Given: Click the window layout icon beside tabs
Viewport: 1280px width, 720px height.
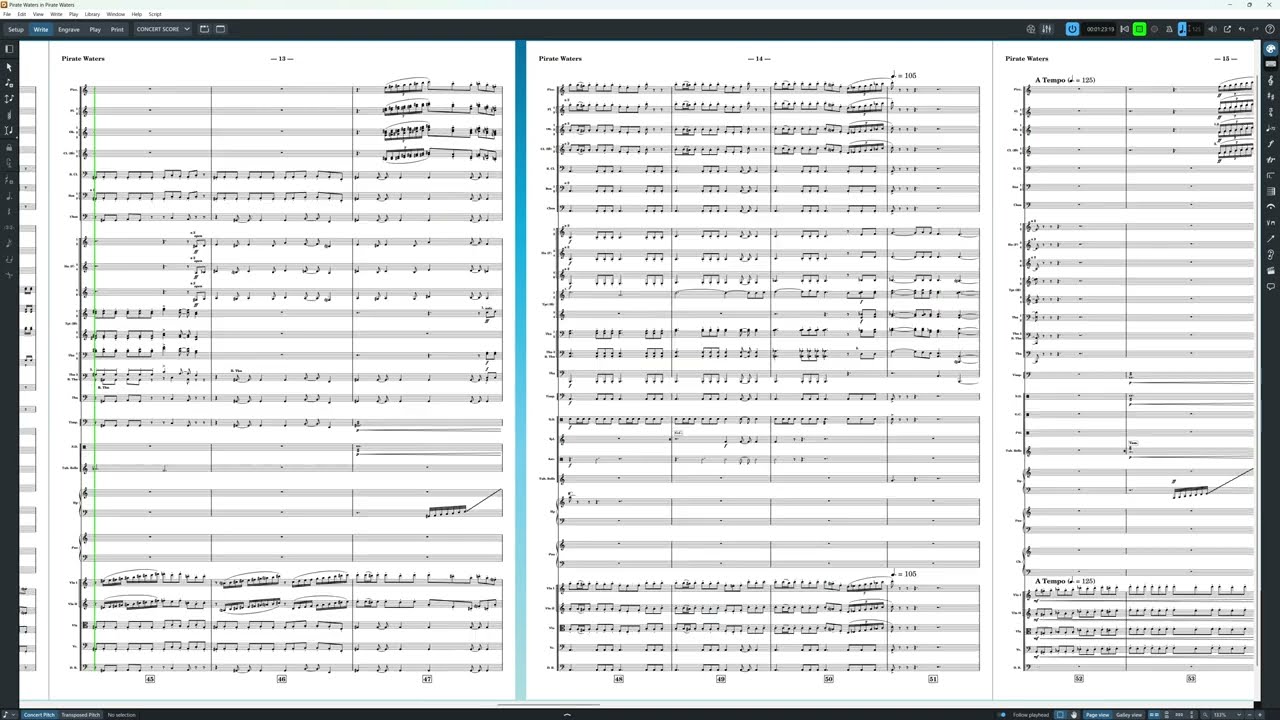Looking at the screenshot, I should click(x=221, y=29).
